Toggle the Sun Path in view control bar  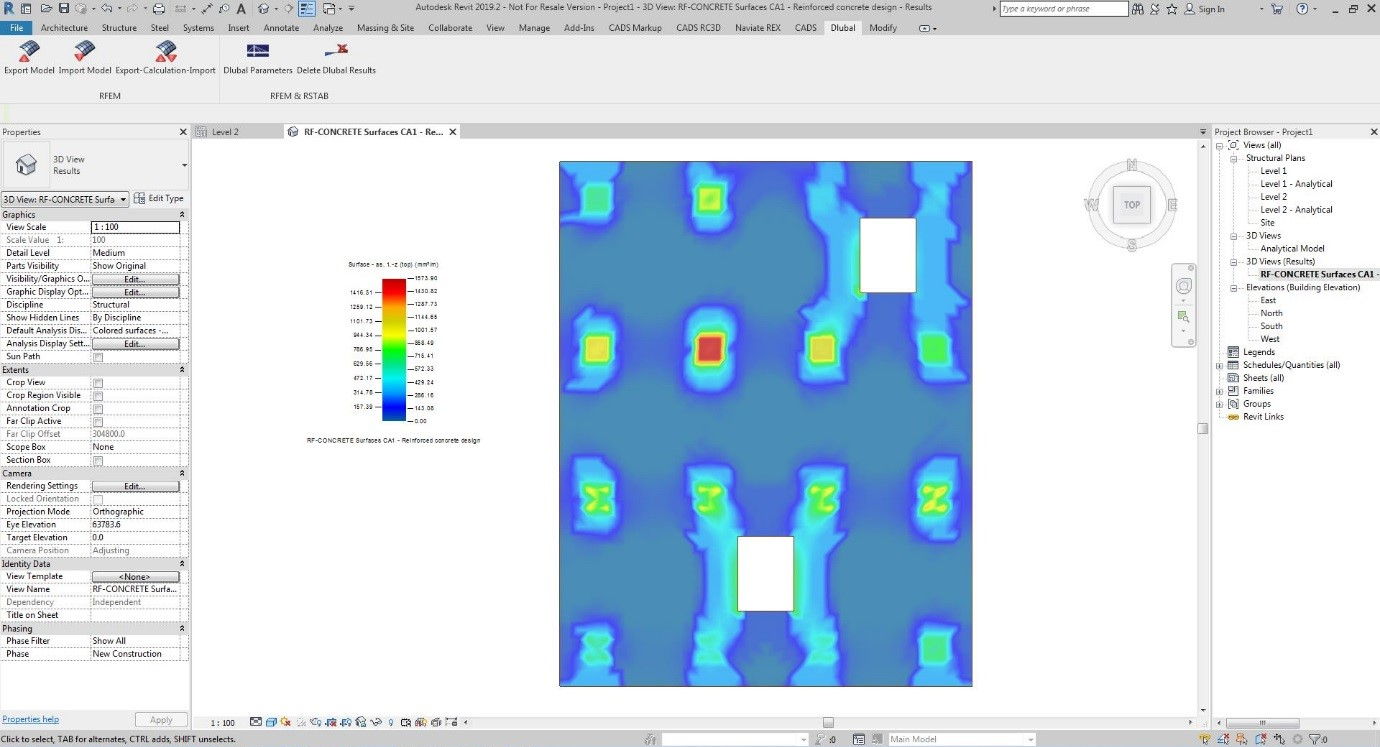286,722
